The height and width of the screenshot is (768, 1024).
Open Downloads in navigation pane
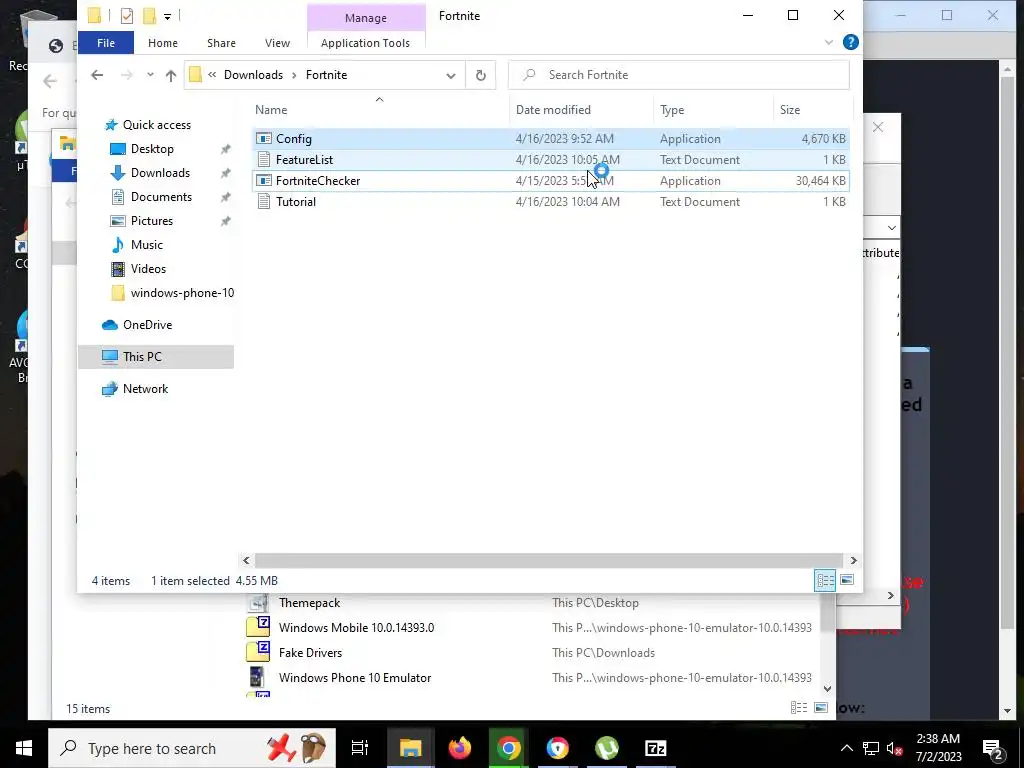160,173
